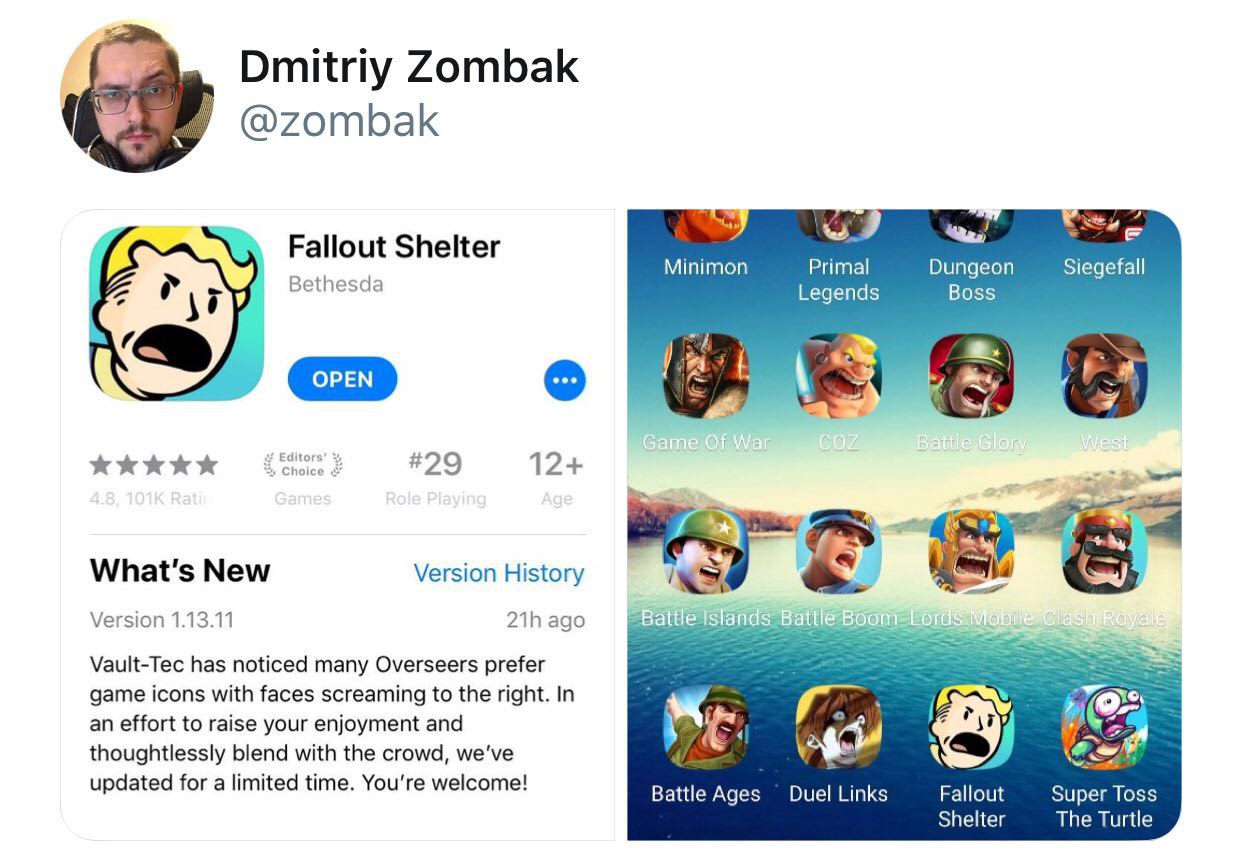Open the Battle Glory app icon
Viewport: 1242px width, 863px height.
[x=971, y=376]
